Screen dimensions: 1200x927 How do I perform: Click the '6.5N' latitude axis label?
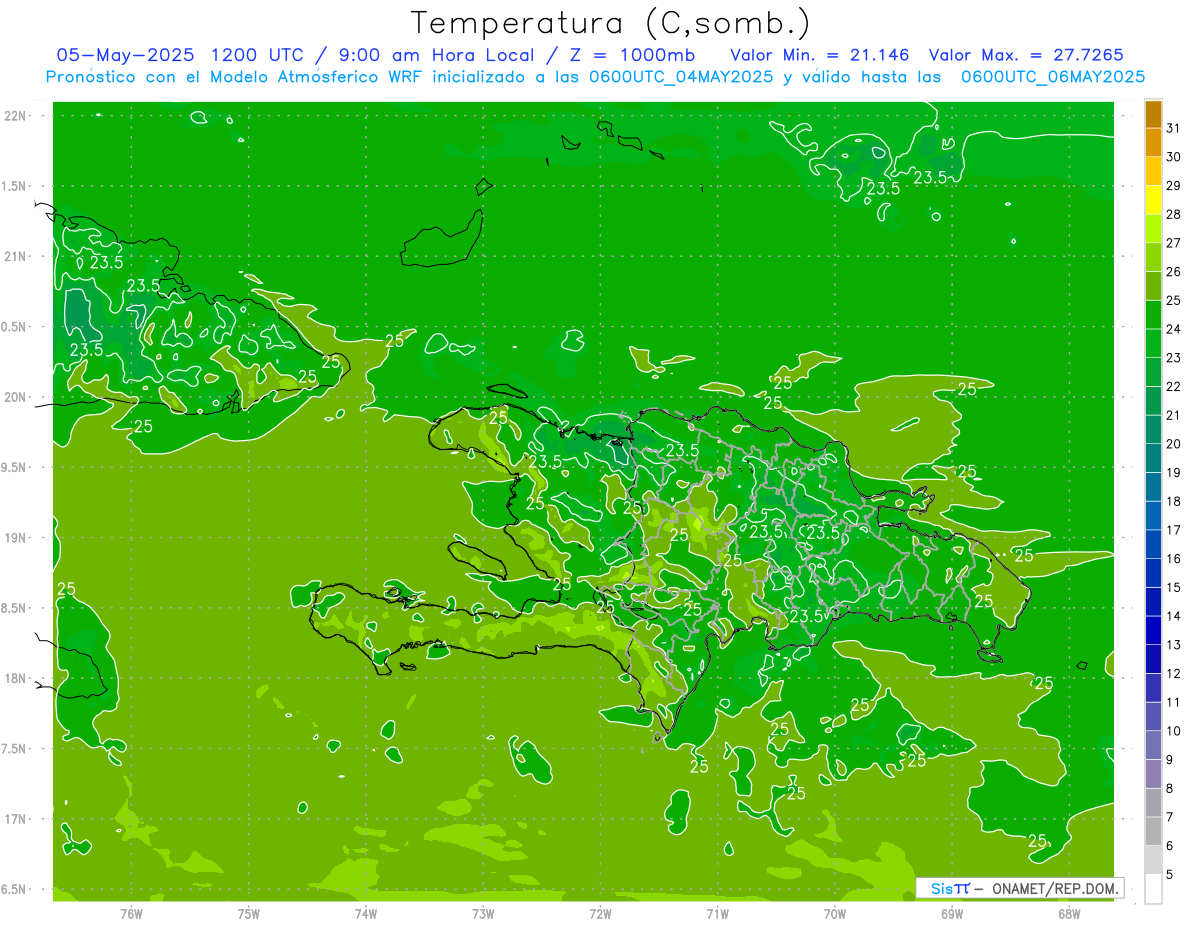[x=15, y=890]
